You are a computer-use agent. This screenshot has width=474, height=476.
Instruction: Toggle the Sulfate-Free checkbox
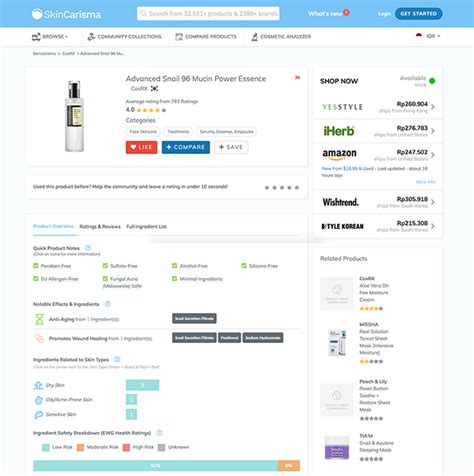click(x=105, y=266)
